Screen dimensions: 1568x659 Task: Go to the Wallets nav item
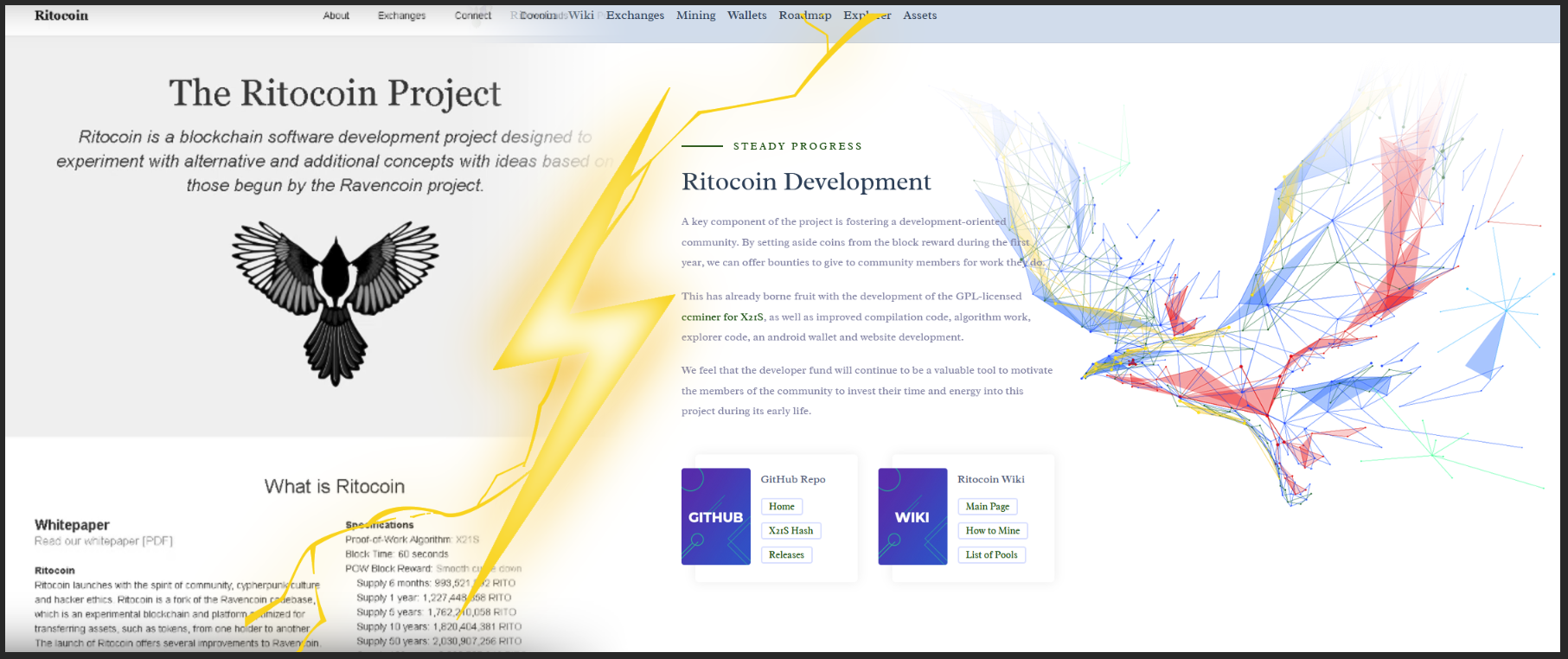pos(747,16)
